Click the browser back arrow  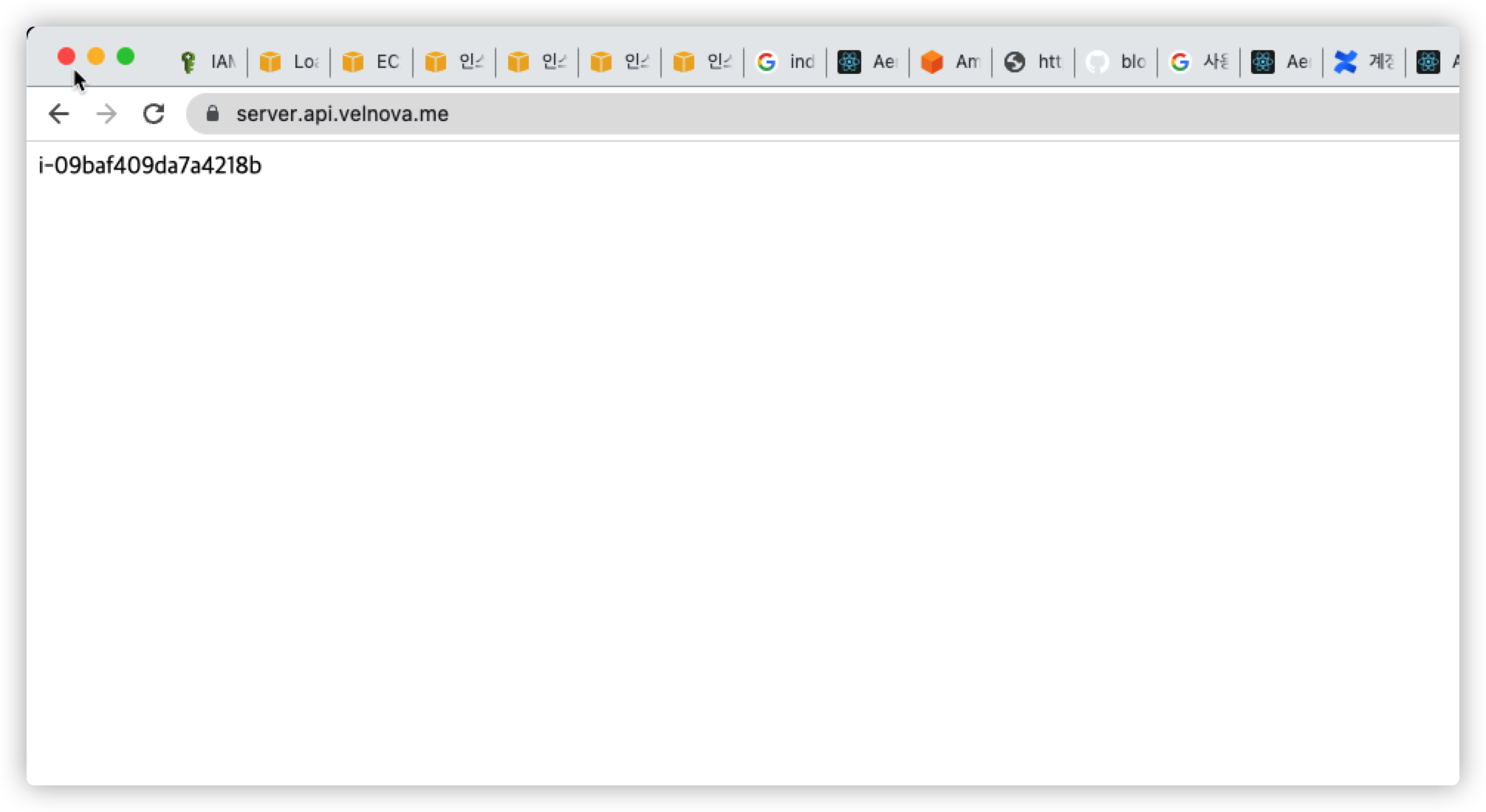pos(58,114)
